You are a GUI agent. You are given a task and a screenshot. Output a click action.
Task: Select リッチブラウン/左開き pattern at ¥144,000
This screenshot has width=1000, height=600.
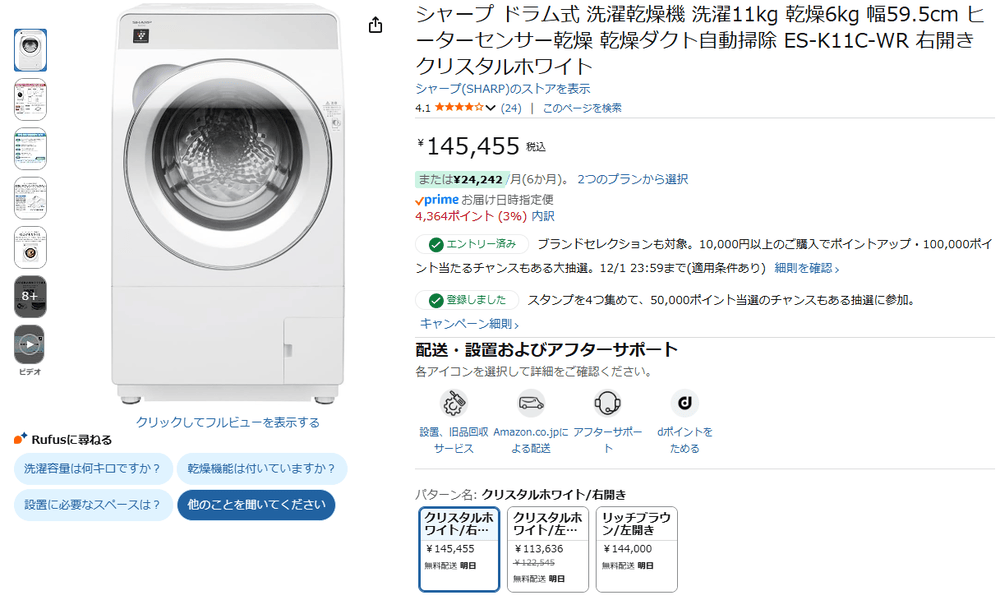tap(637, 549)
